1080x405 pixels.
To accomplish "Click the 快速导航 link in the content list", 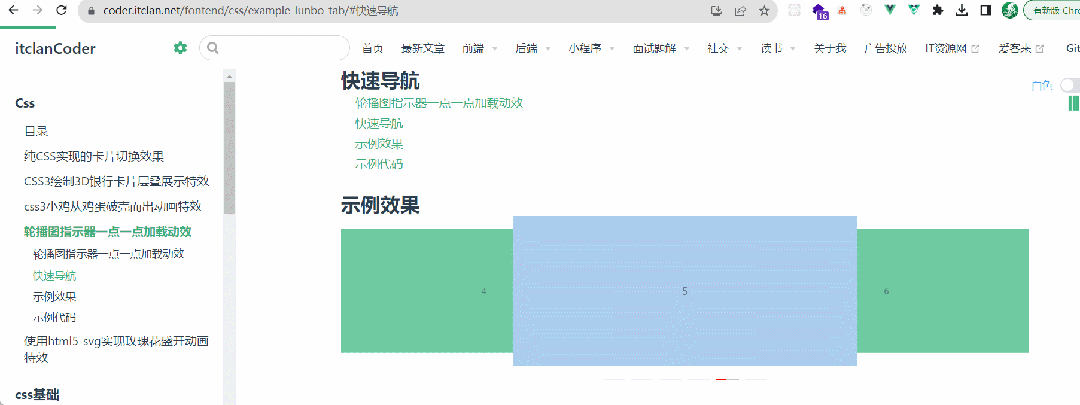I will click(x=379, y=124).
